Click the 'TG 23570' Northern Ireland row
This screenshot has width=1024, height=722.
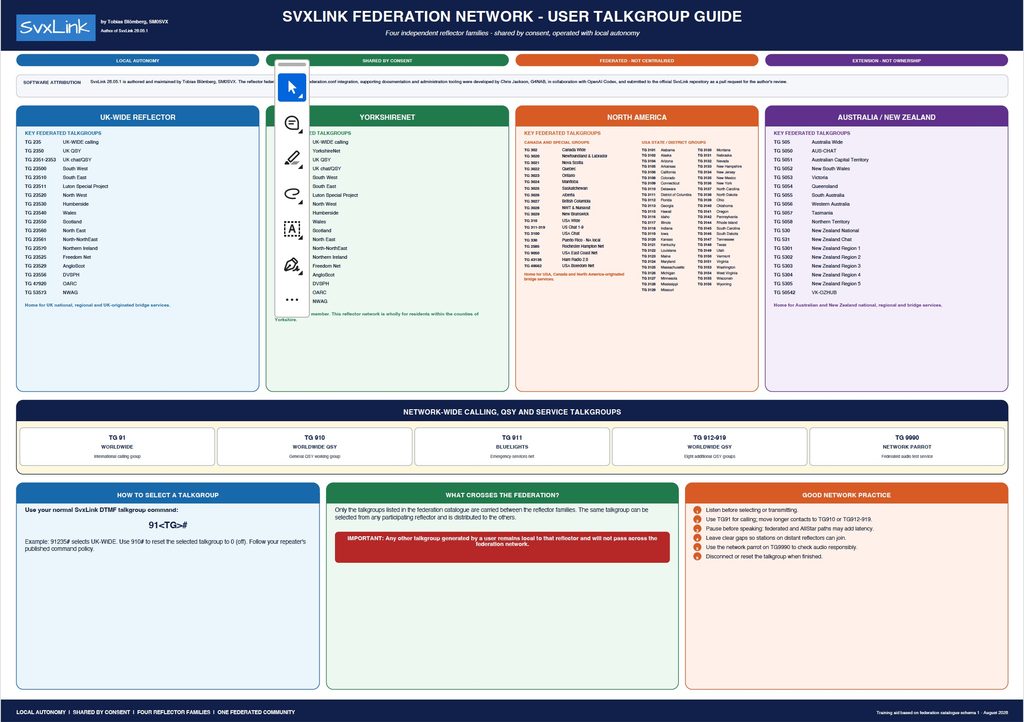point(61,248)
